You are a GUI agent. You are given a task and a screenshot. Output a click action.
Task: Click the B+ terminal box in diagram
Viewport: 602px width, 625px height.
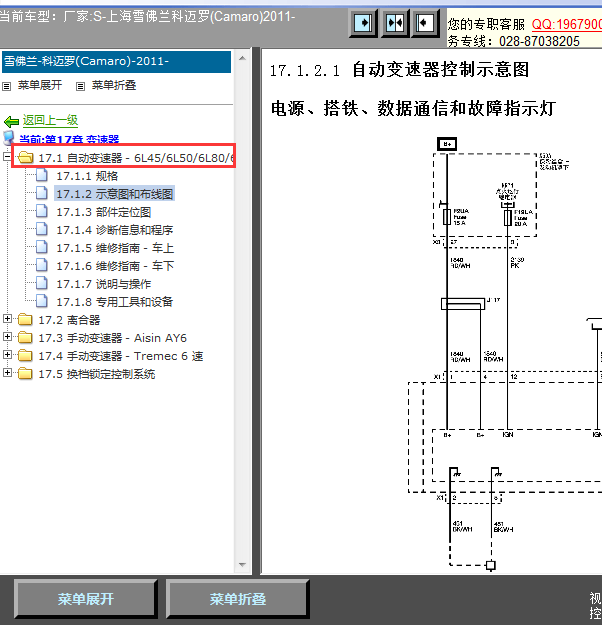click(447, 144)
